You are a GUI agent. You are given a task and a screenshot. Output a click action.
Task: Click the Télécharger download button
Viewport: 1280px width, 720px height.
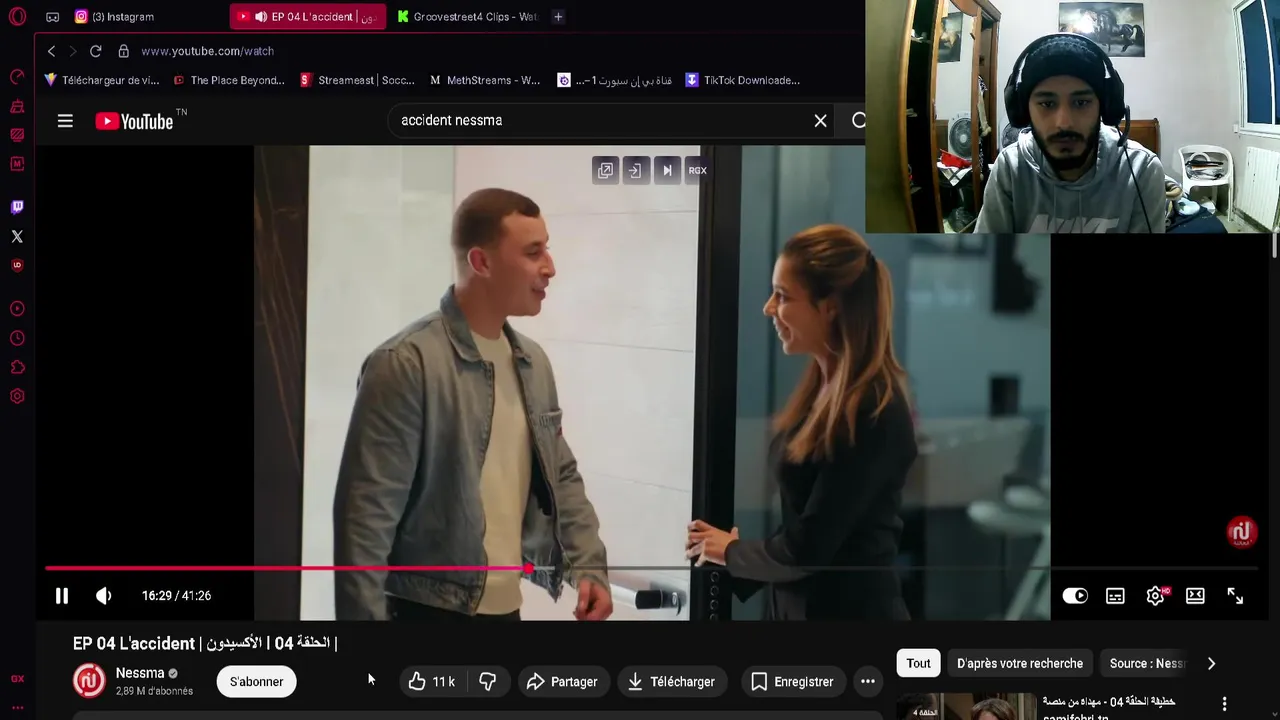click(x=671, y=682)
